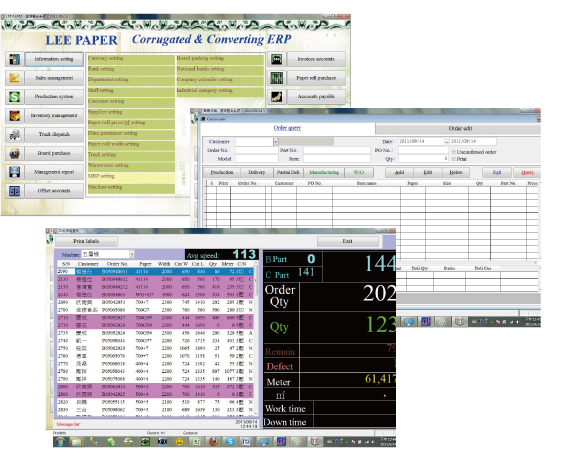Click the Order No. input field
The image size is (576, 458).
click(256, 150)
